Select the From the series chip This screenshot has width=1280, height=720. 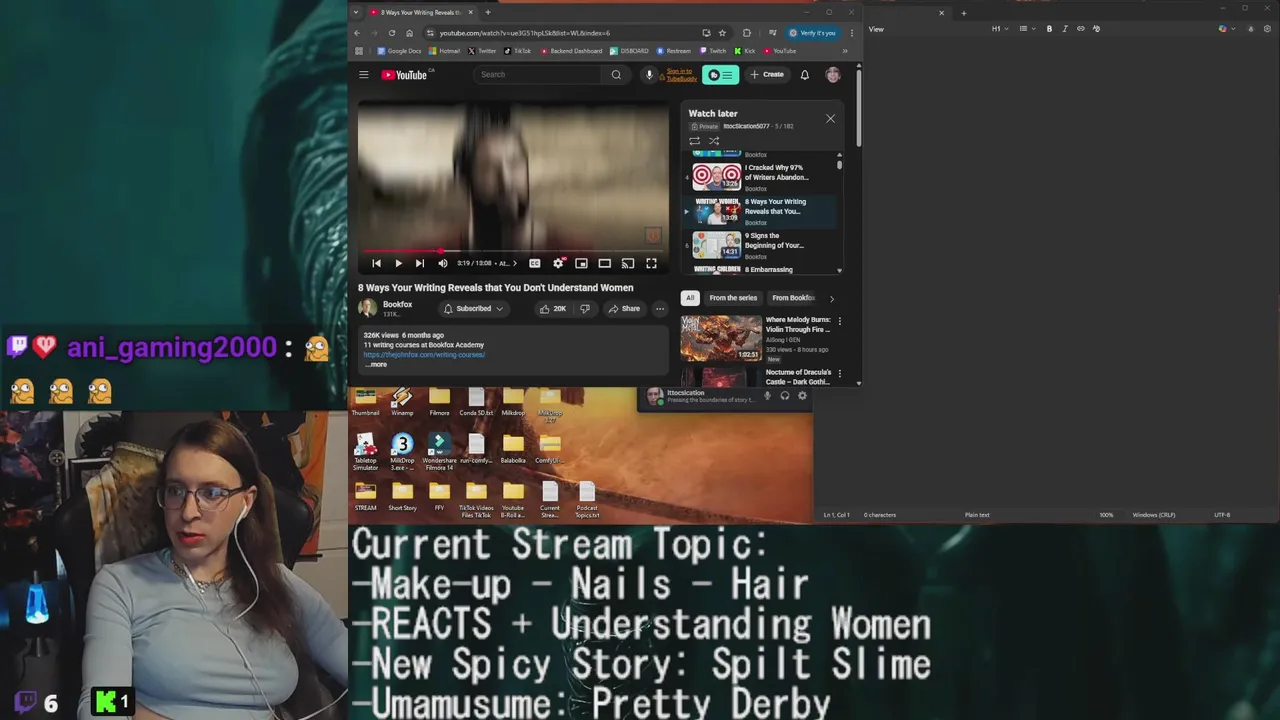coord(733,298)
